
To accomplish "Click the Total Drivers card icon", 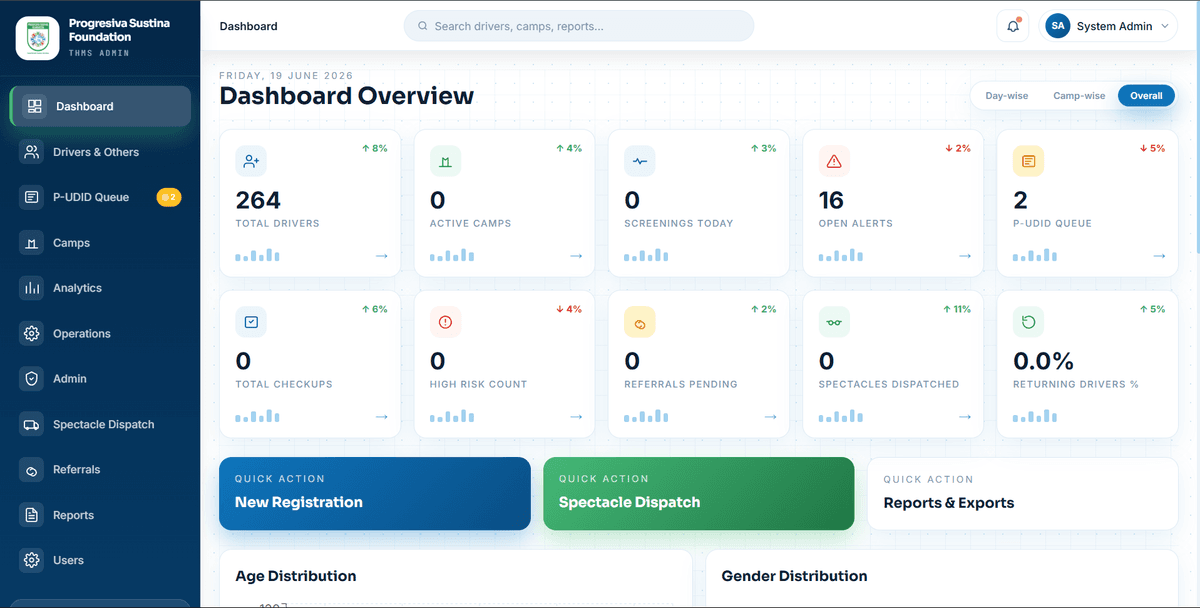I will (251, 161).
